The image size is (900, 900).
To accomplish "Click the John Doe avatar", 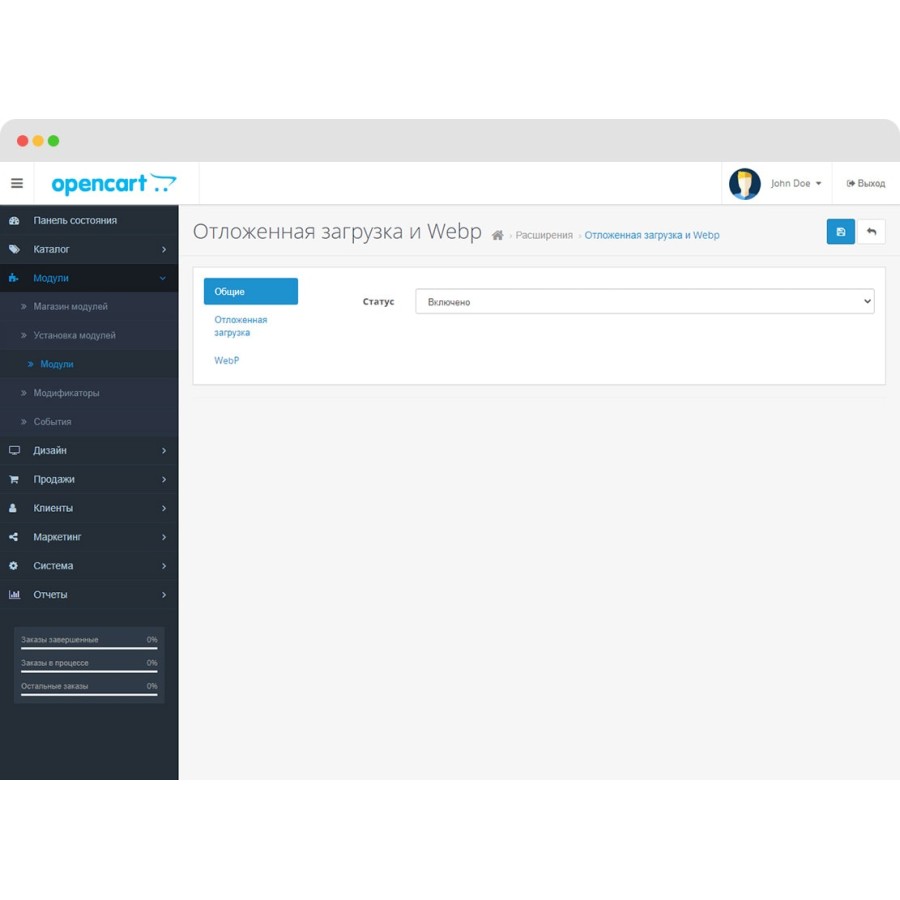I will pyautogui.click(x=744, y=184).
